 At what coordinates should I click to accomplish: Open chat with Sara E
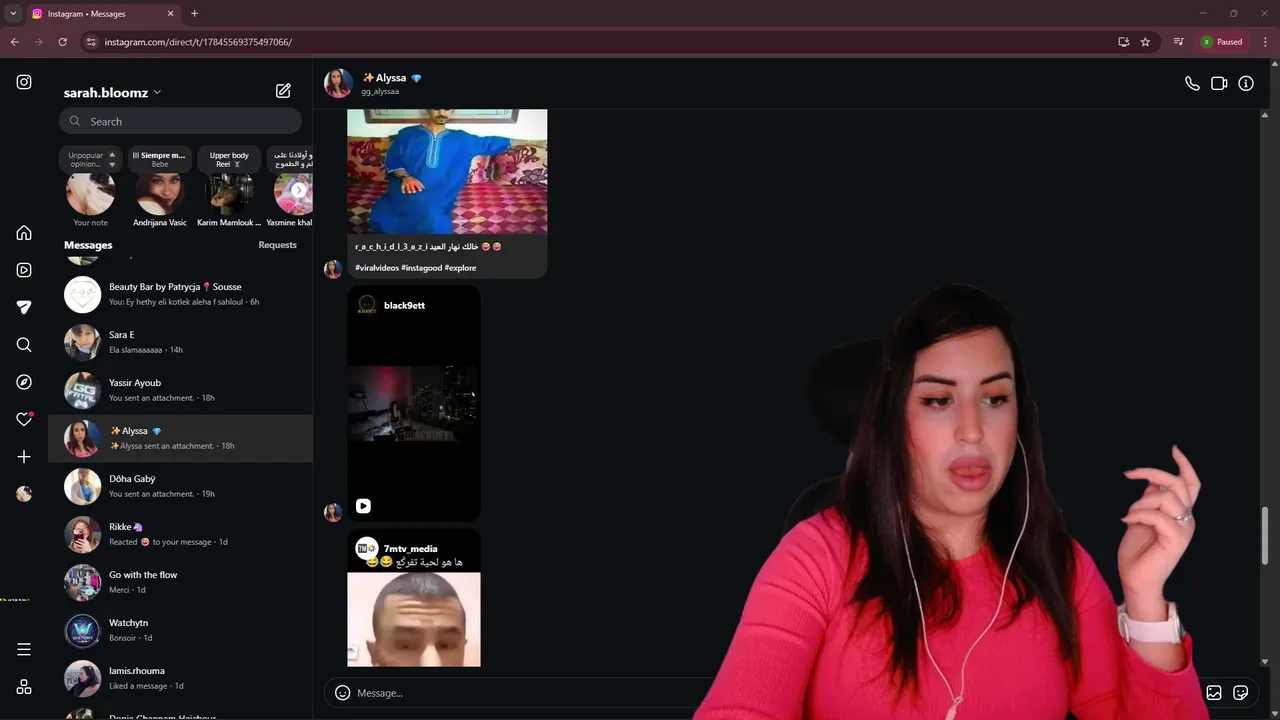pyautogui.click(x=180, y=342)
